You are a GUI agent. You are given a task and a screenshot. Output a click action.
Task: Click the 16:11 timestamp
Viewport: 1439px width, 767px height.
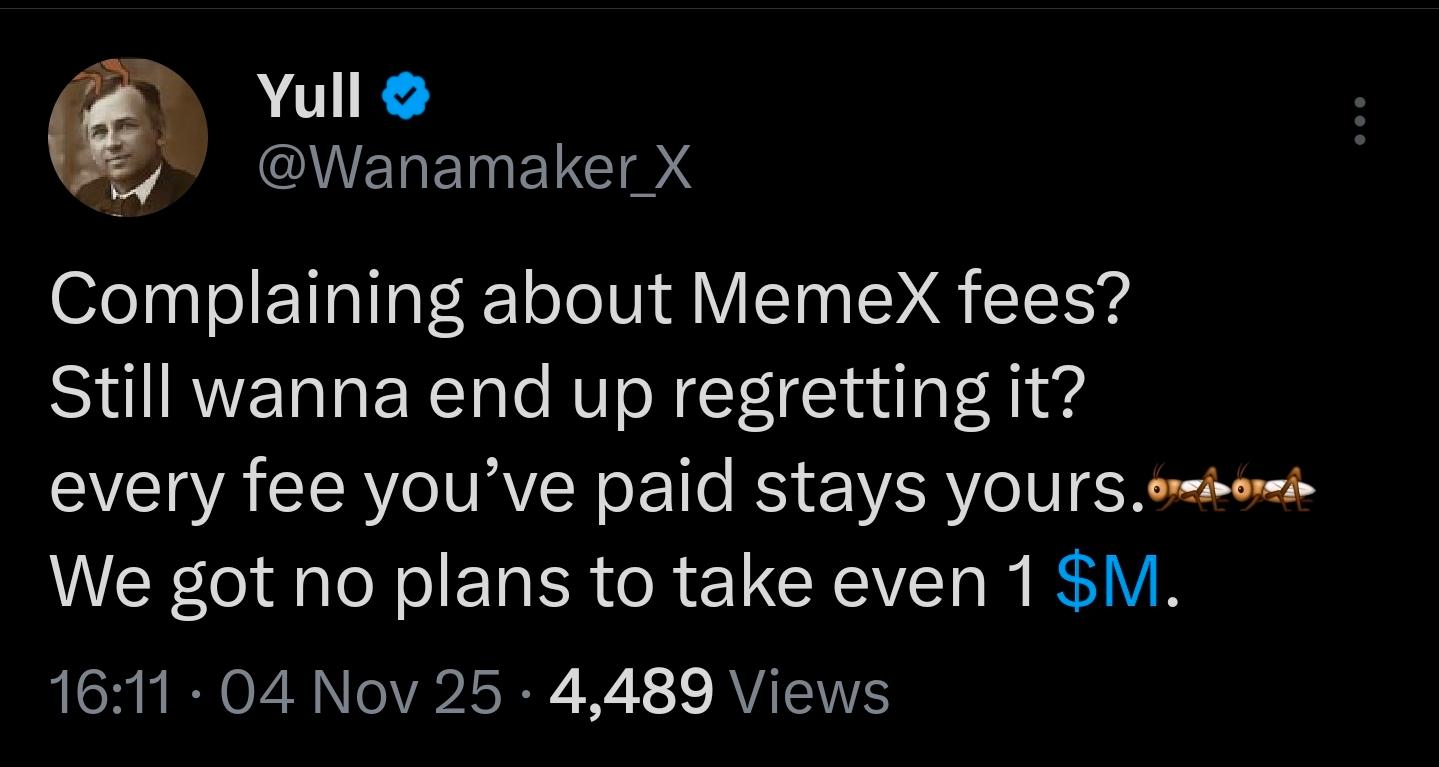(109, 692)
